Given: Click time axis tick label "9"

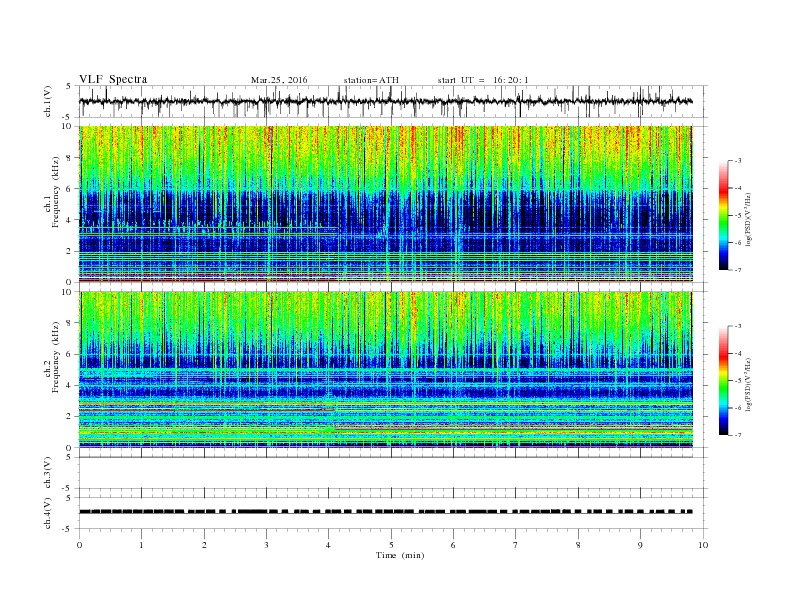Looking at the screenshot, I should coord(640,545).
